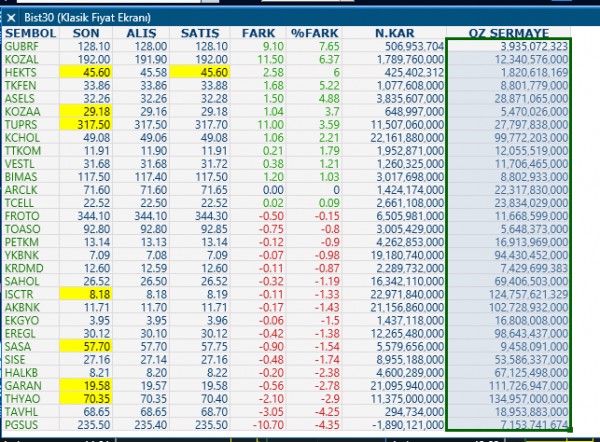Select the BIMAS symbol
Image resolution: width=600 pixels, height=442 pixels.
coord(21,177)
